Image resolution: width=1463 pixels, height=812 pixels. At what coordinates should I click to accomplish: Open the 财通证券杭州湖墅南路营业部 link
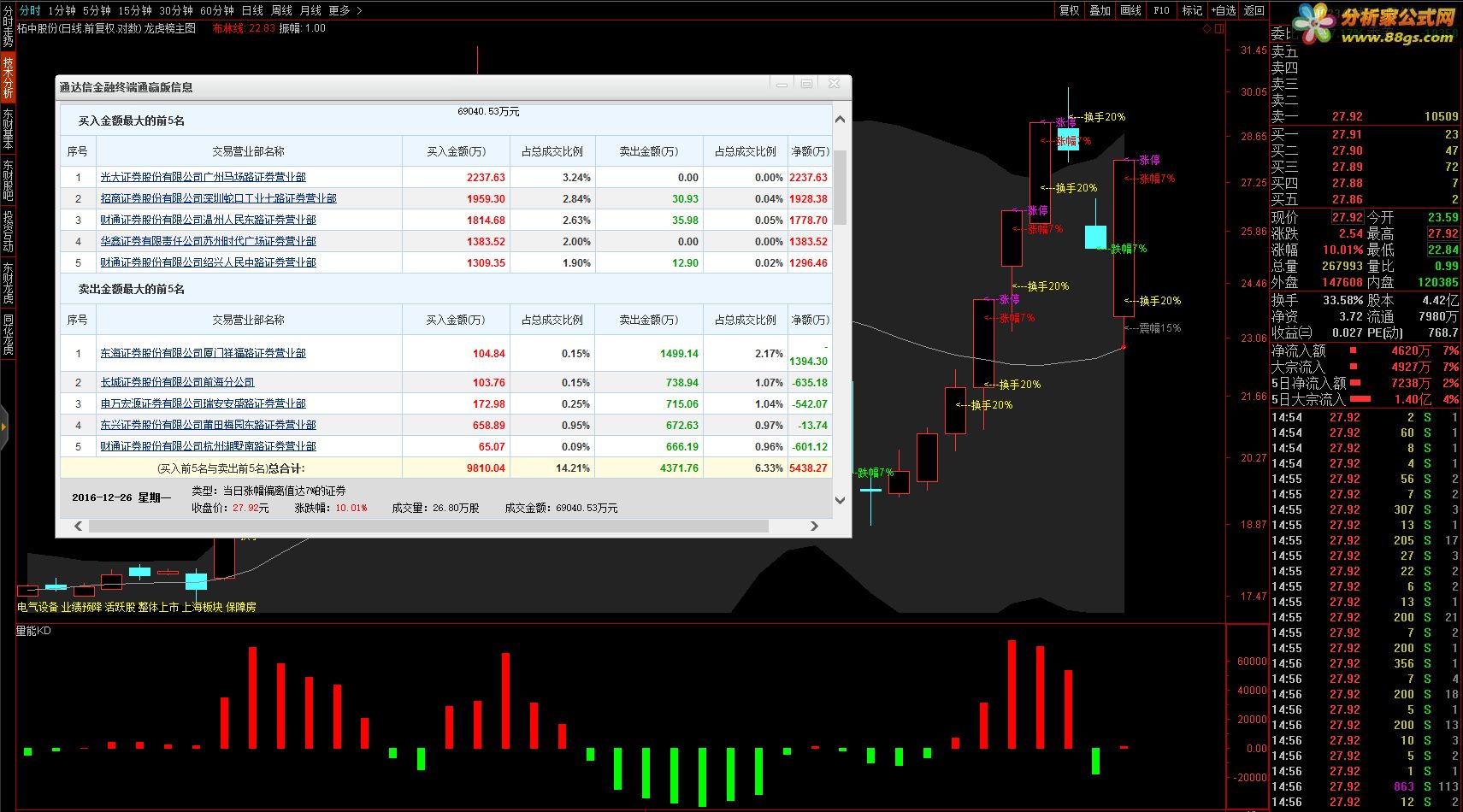pos(208,446)
